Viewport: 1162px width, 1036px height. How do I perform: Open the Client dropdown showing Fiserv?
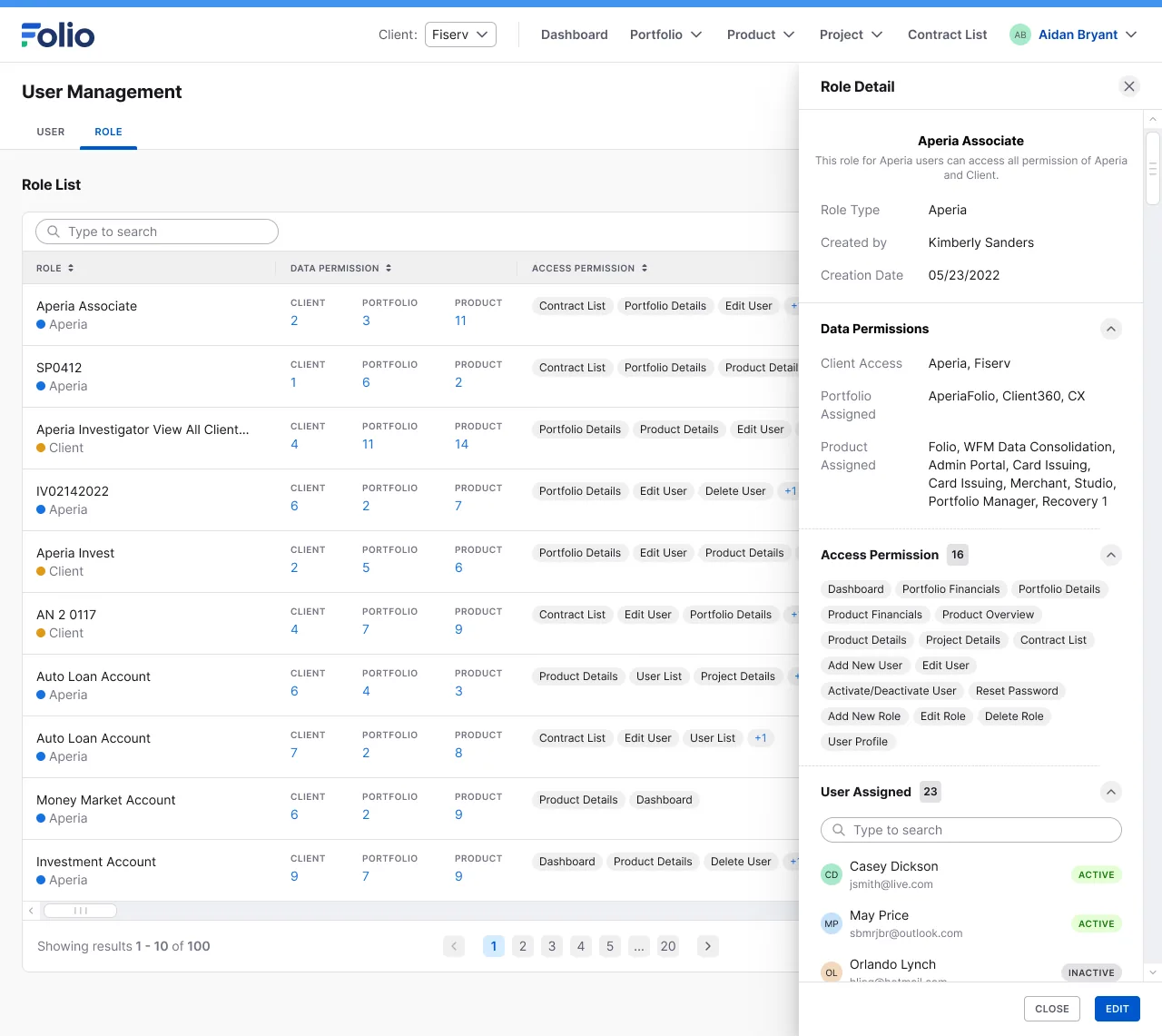pyautogui.click(x=460, y=35)
